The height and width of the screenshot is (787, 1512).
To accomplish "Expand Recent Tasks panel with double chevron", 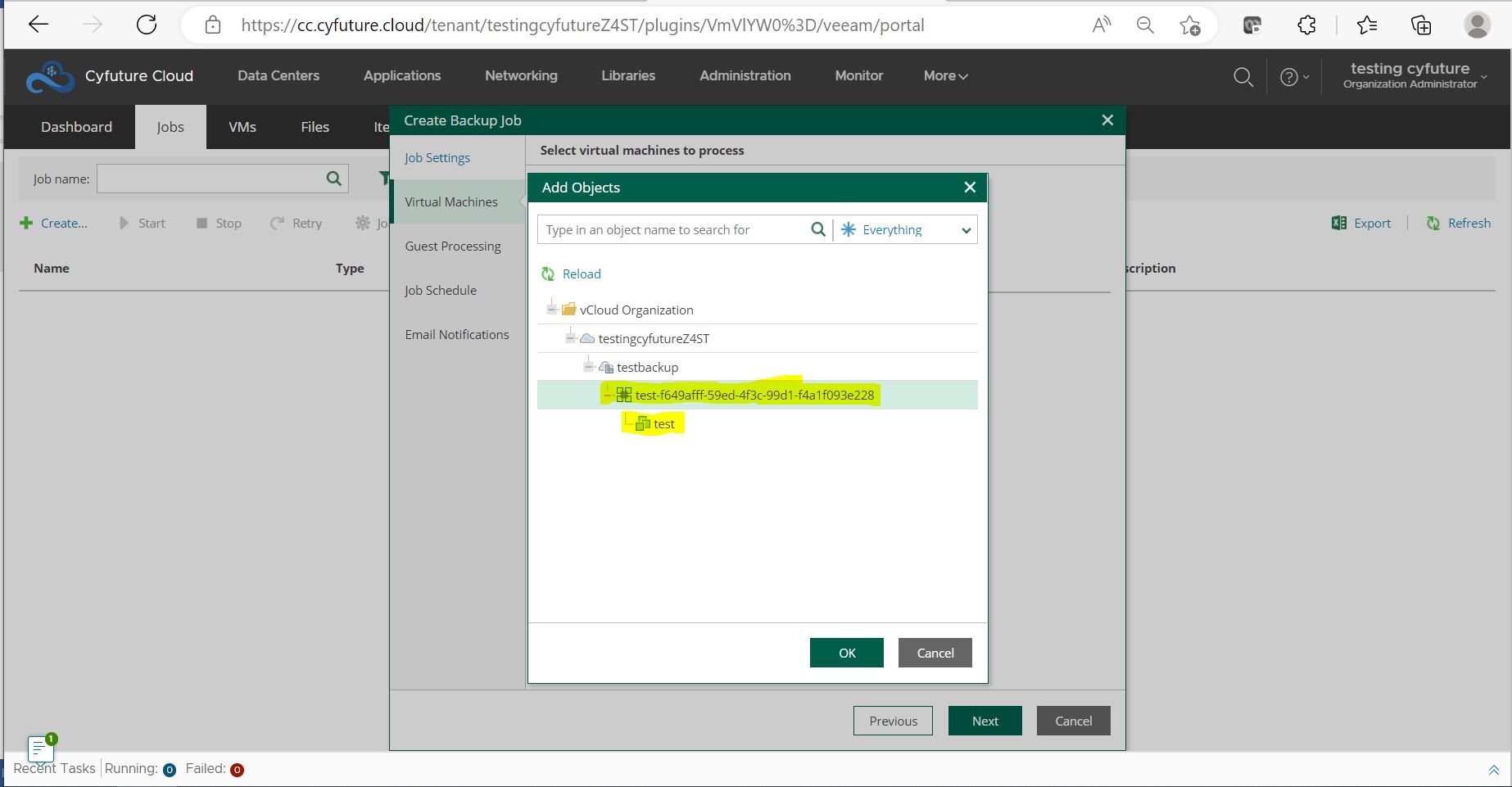I will 1493,770.
